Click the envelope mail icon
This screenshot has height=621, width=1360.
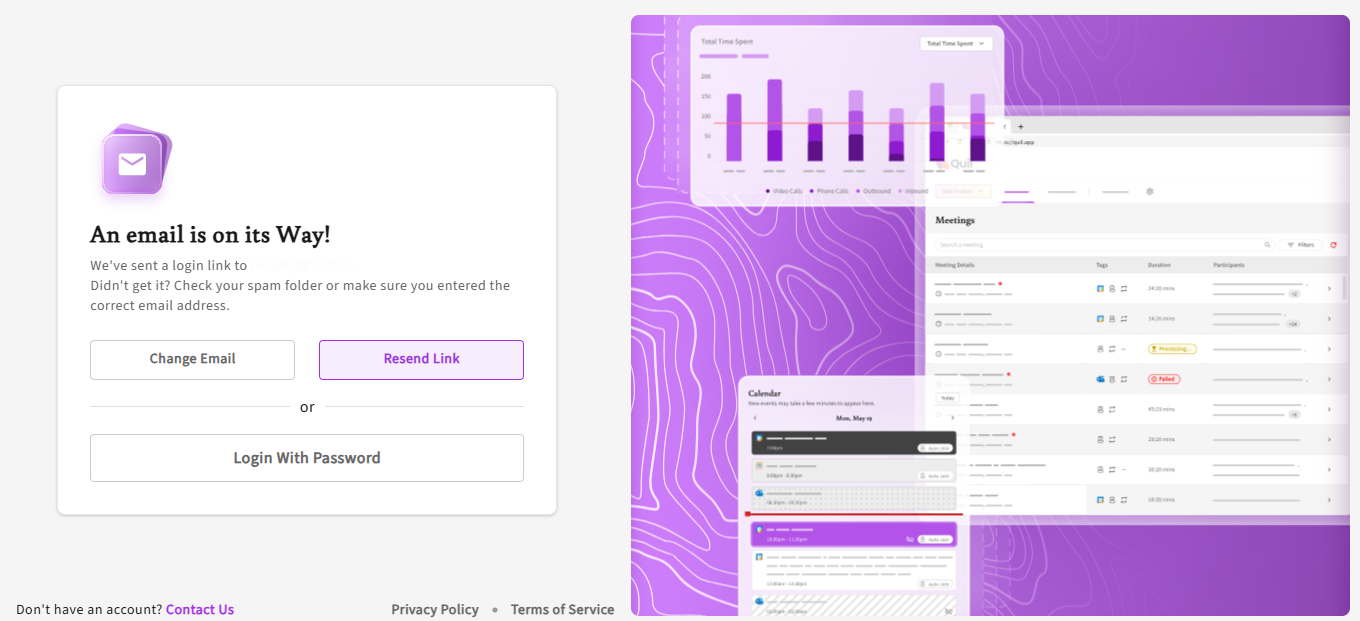[x=133, y=164]
